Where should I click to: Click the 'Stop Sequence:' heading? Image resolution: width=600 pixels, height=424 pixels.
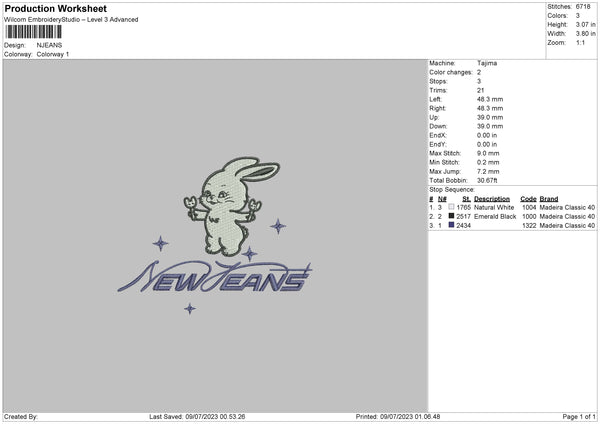[x=452, y=190]
